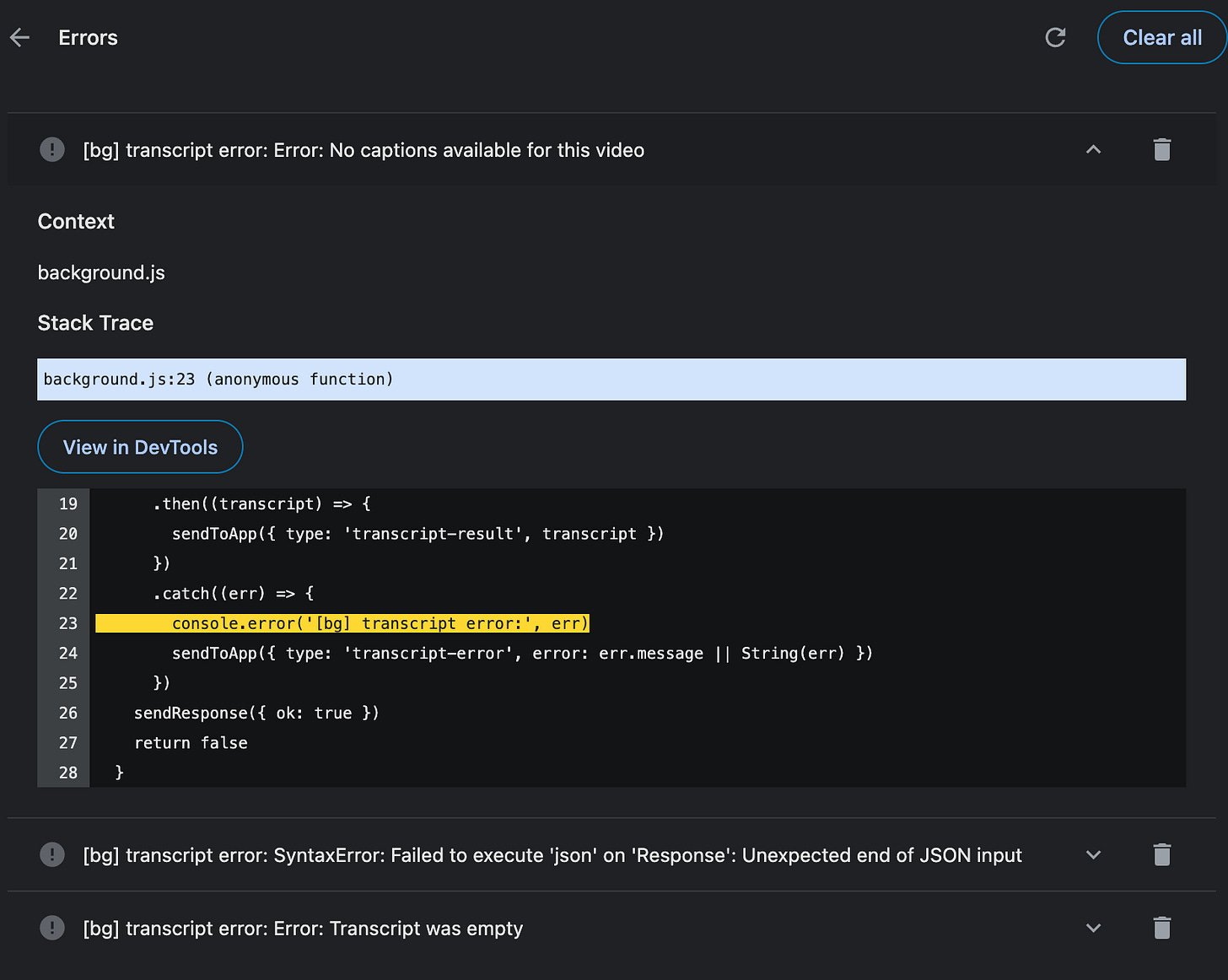Image resolution: width=1228 pixels, height=980 pixels.
Task: Collapse the 'No captions available' error details
Action: click(x=1093, y=150)
